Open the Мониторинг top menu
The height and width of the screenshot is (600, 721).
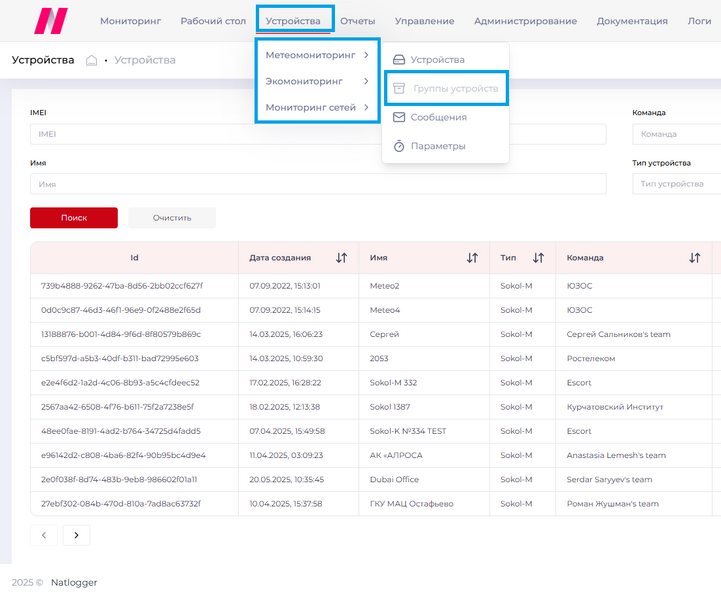click(131, 21)
